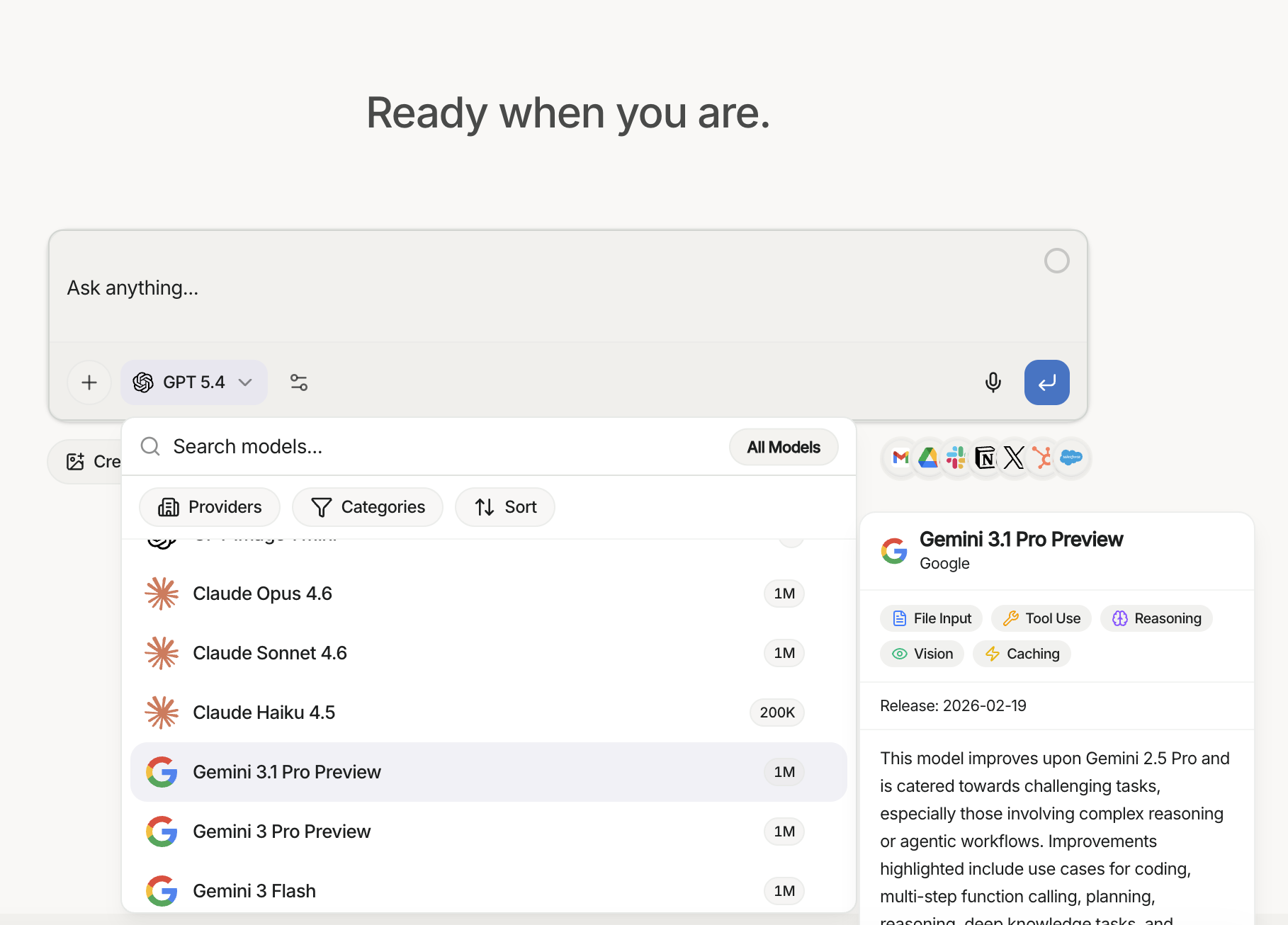Select Claude Opus 4.6 model
Image resolution: width=1288 pixels, height=925 pixels.
(x=489, y=594)
